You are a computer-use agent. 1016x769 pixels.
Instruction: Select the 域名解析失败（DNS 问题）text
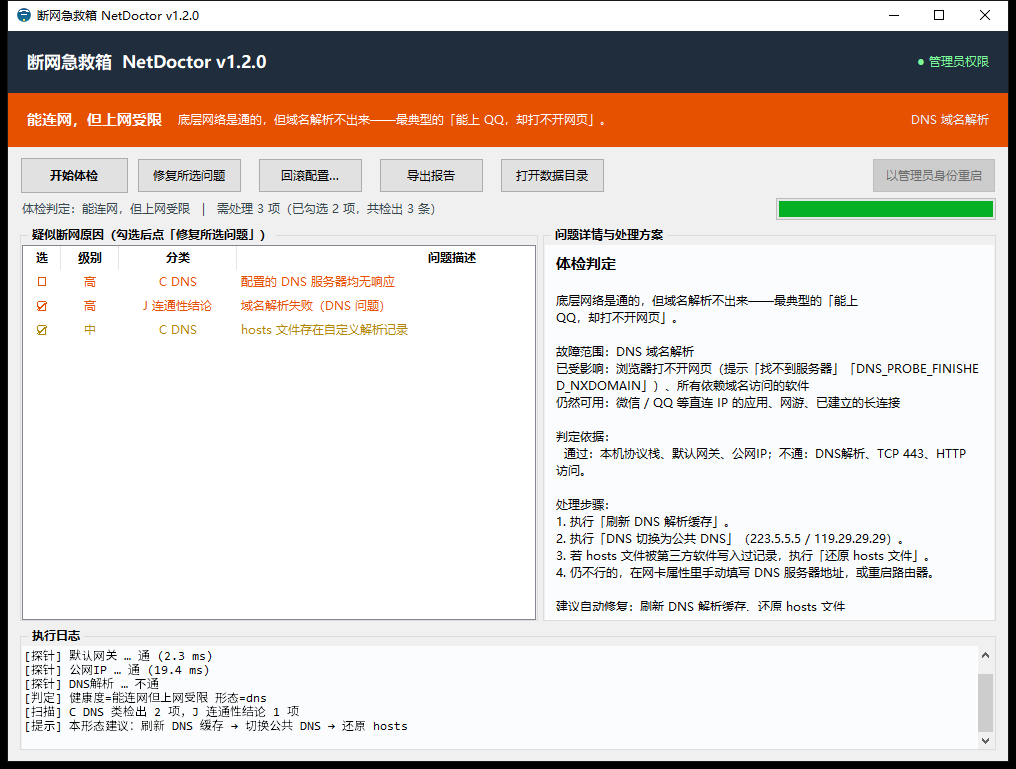(312, 306)
